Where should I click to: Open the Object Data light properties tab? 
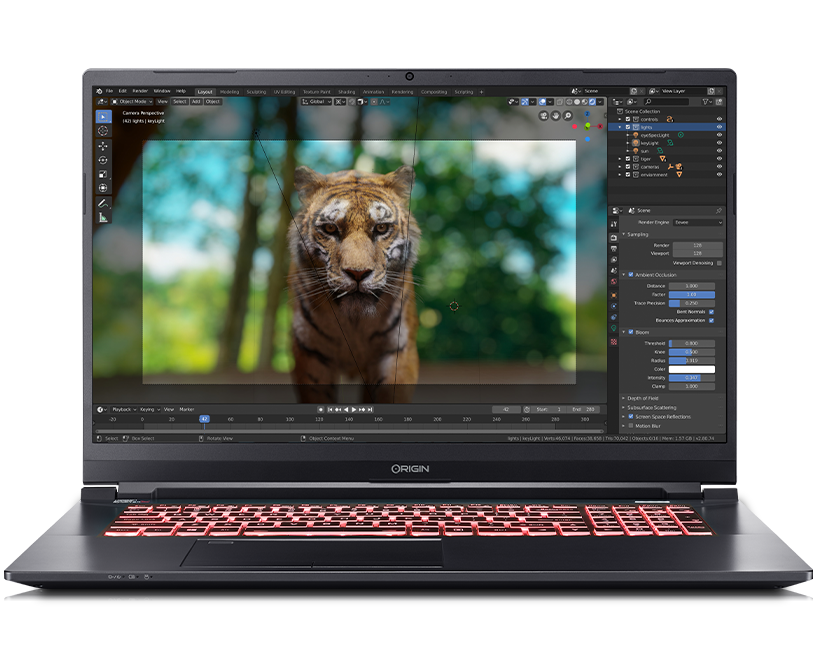click(x=614, y=328)
